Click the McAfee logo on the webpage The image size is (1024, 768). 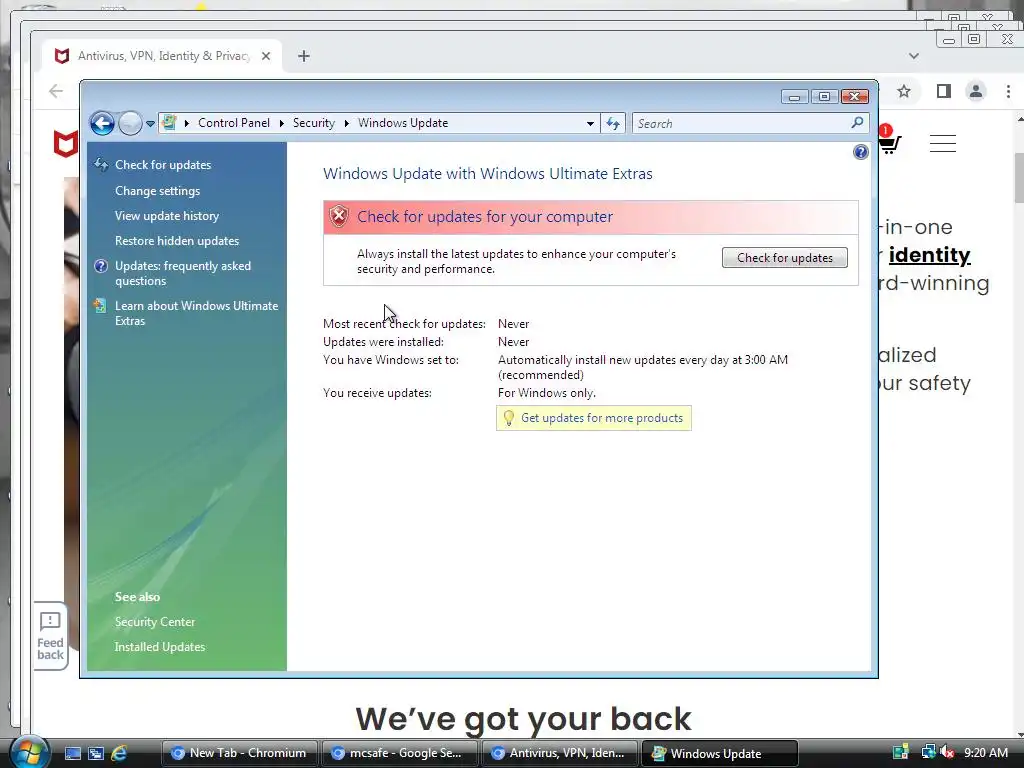coord(65,144)
